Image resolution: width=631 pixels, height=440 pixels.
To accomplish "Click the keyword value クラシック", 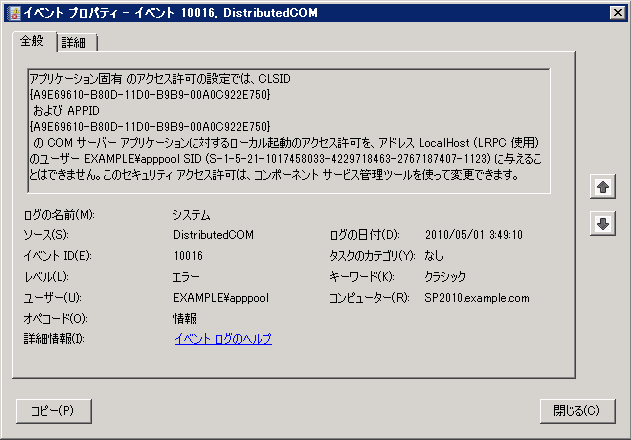I will click(445, 277).
